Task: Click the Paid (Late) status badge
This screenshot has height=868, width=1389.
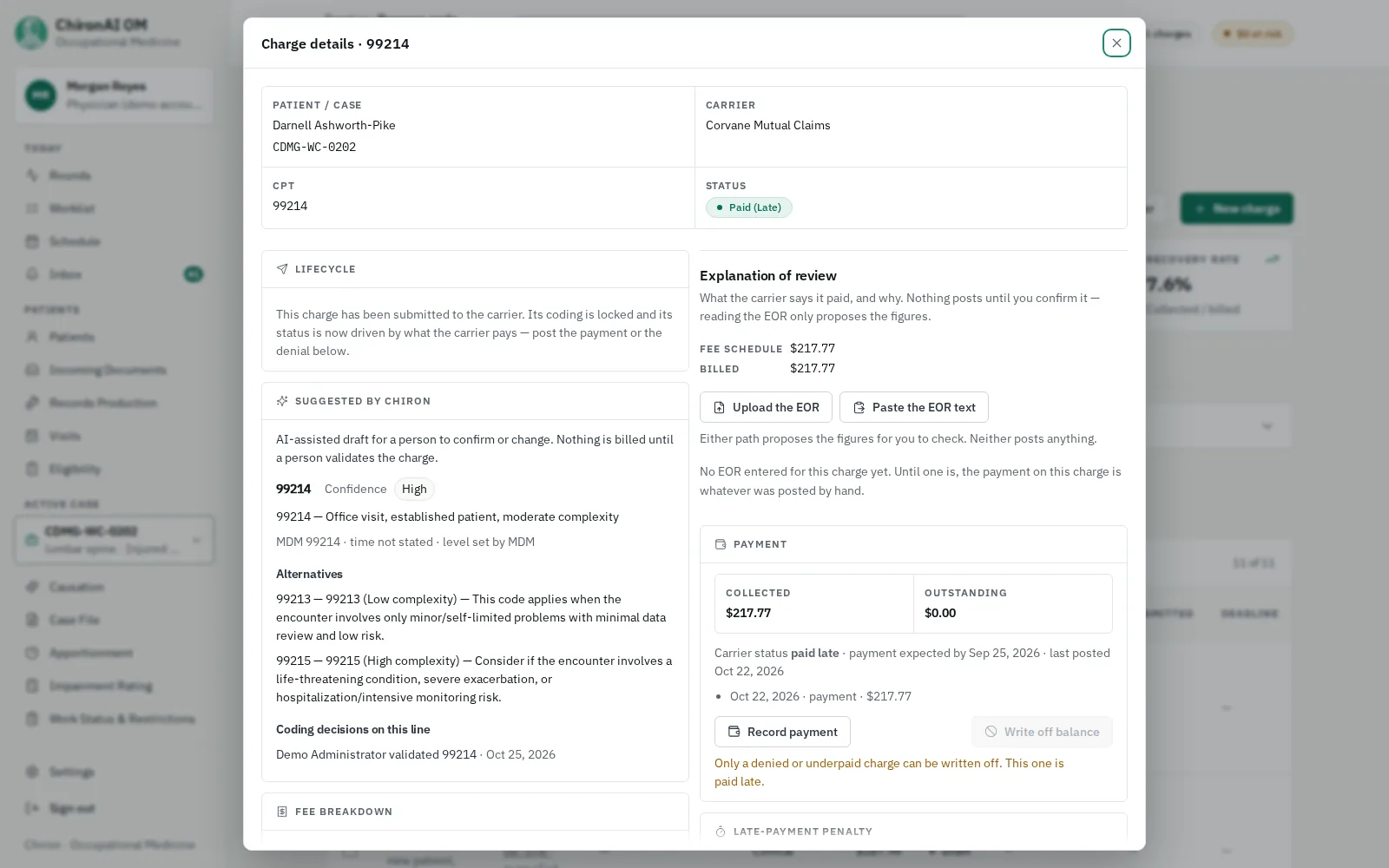Action: pyautogui.click(x=749, y=207)
